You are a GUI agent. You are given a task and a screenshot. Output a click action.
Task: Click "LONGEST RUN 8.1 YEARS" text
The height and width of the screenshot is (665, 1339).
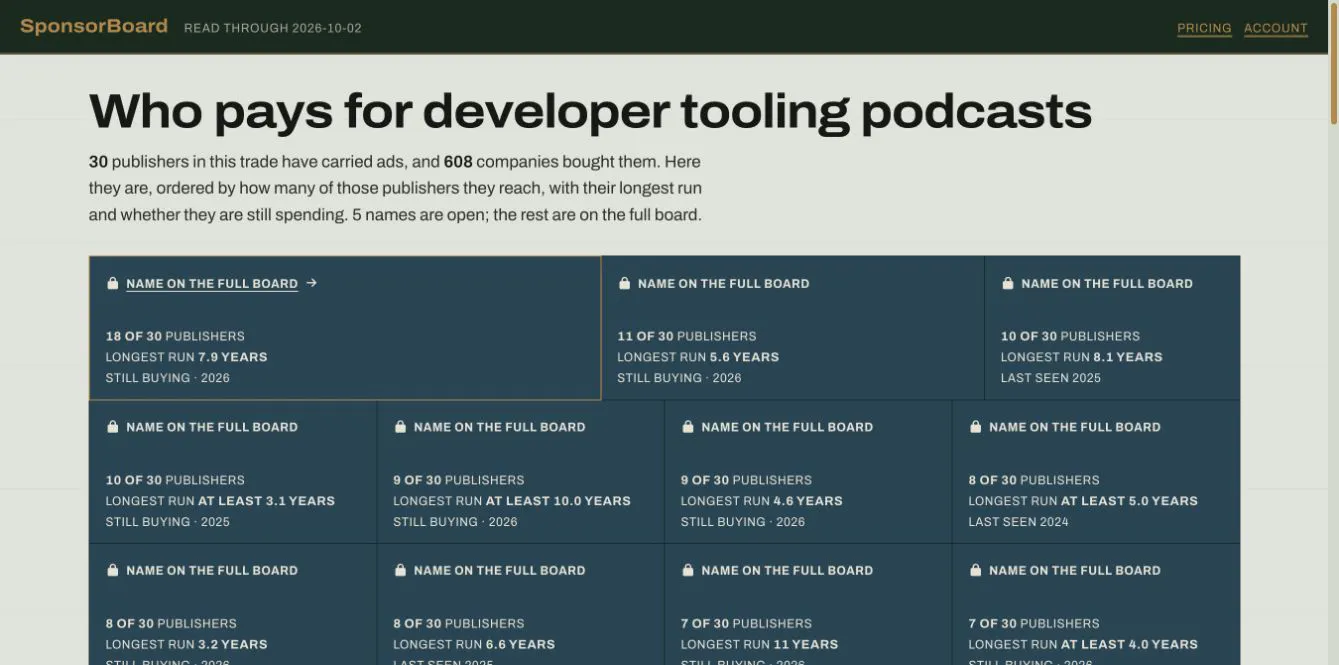pyautogui.click(x=1082, y=357)
